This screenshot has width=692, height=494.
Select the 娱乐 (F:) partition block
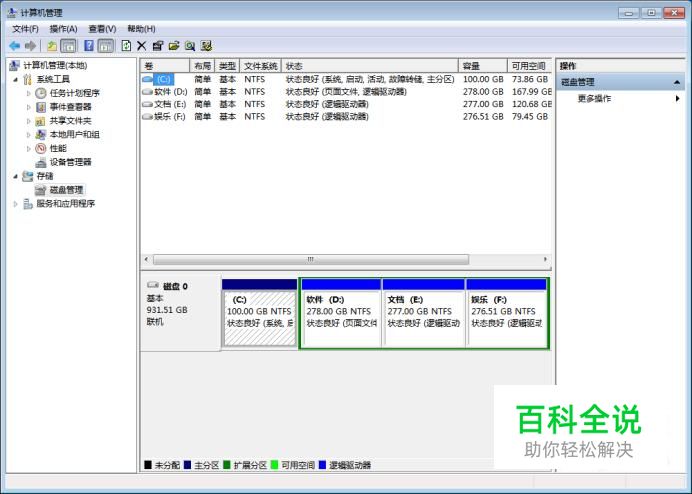point(507,313)
